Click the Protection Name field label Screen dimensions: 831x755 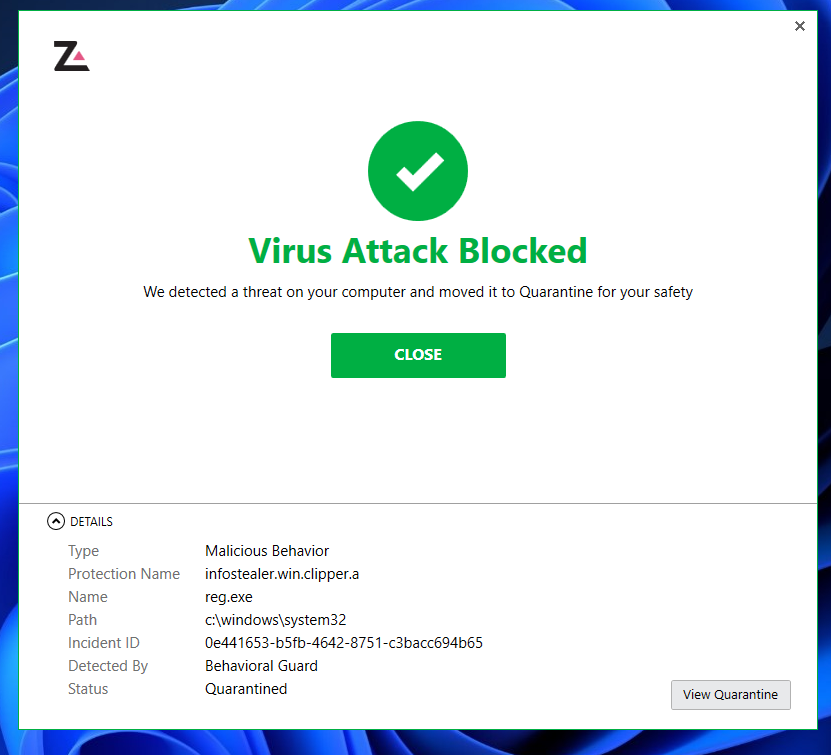(124, 574)
